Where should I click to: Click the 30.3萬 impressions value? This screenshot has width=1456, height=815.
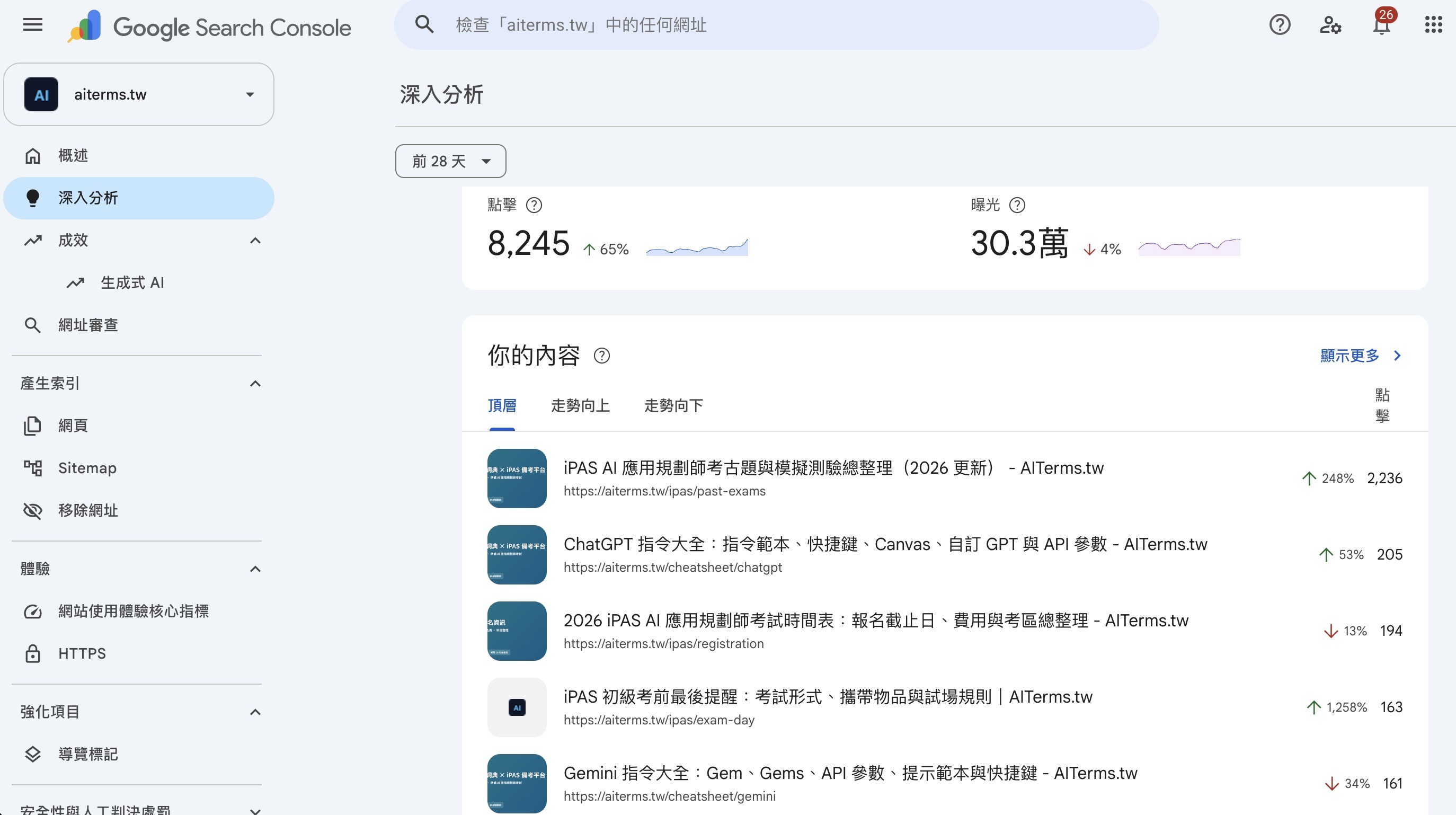point(1019,244)
